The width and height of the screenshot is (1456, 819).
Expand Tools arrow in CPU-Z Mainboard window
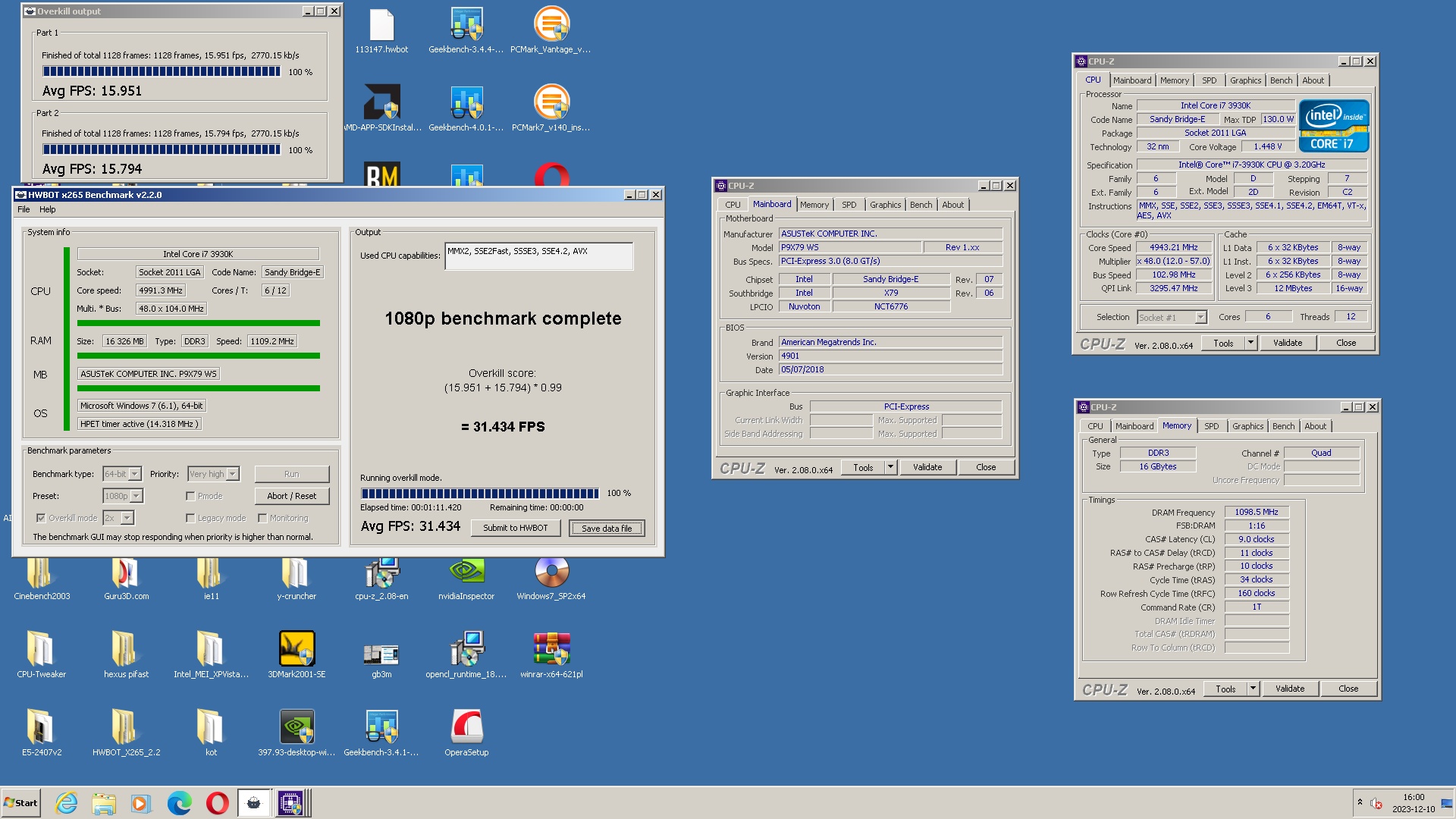pos(890,467)
